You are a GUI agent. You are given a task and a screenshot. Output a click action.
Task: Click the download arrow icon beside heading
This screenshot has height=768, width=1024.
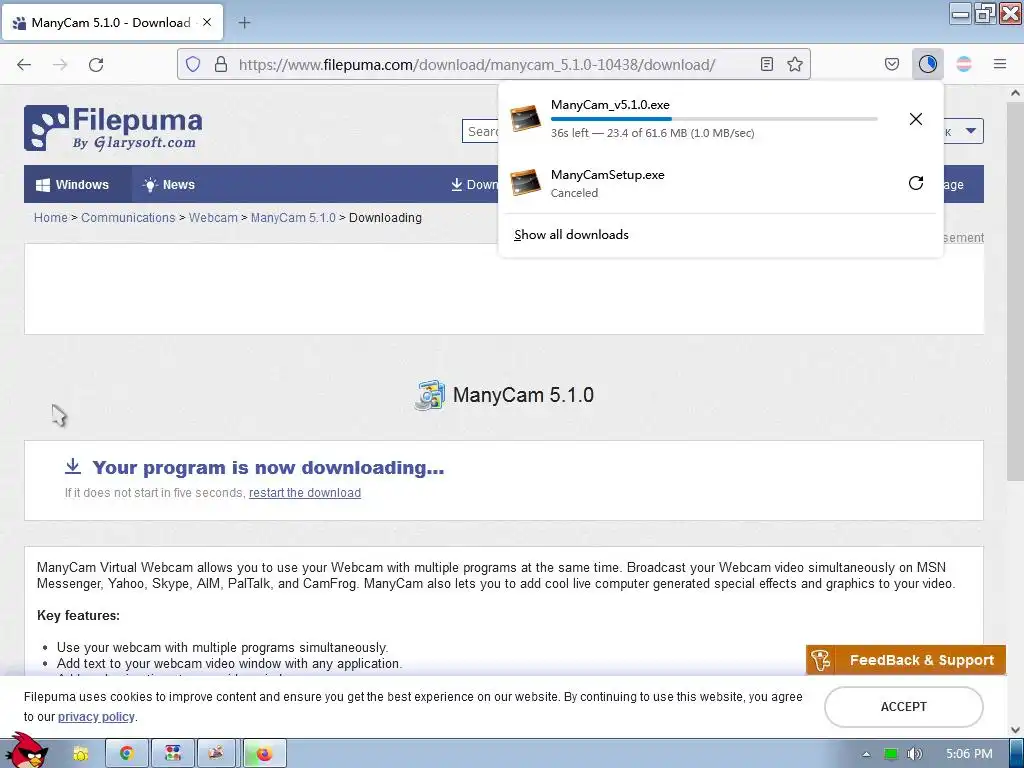[x=72, y=466]
